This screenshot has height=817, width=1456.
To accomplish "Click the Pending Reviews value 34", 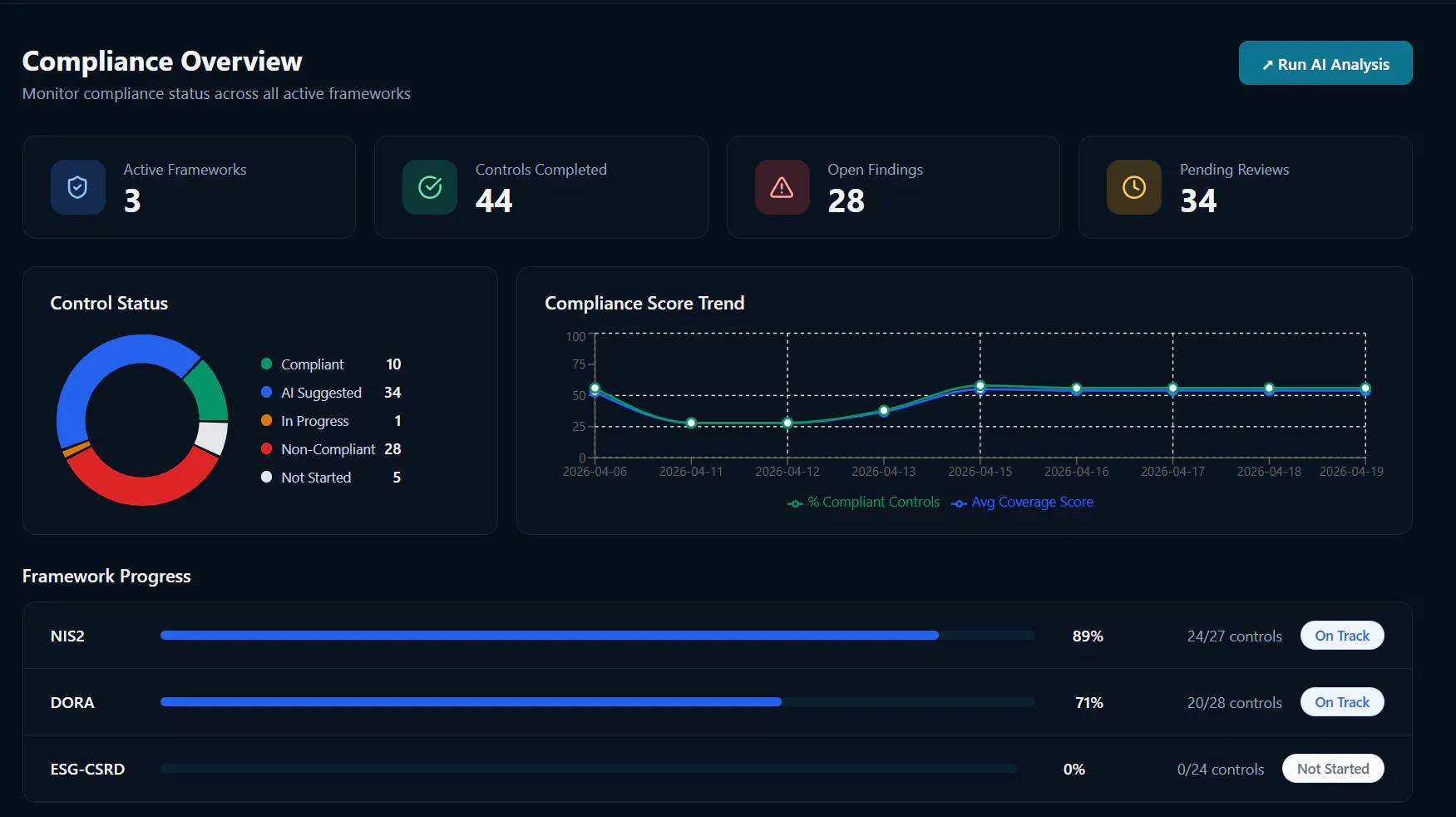I will 1198,201.
